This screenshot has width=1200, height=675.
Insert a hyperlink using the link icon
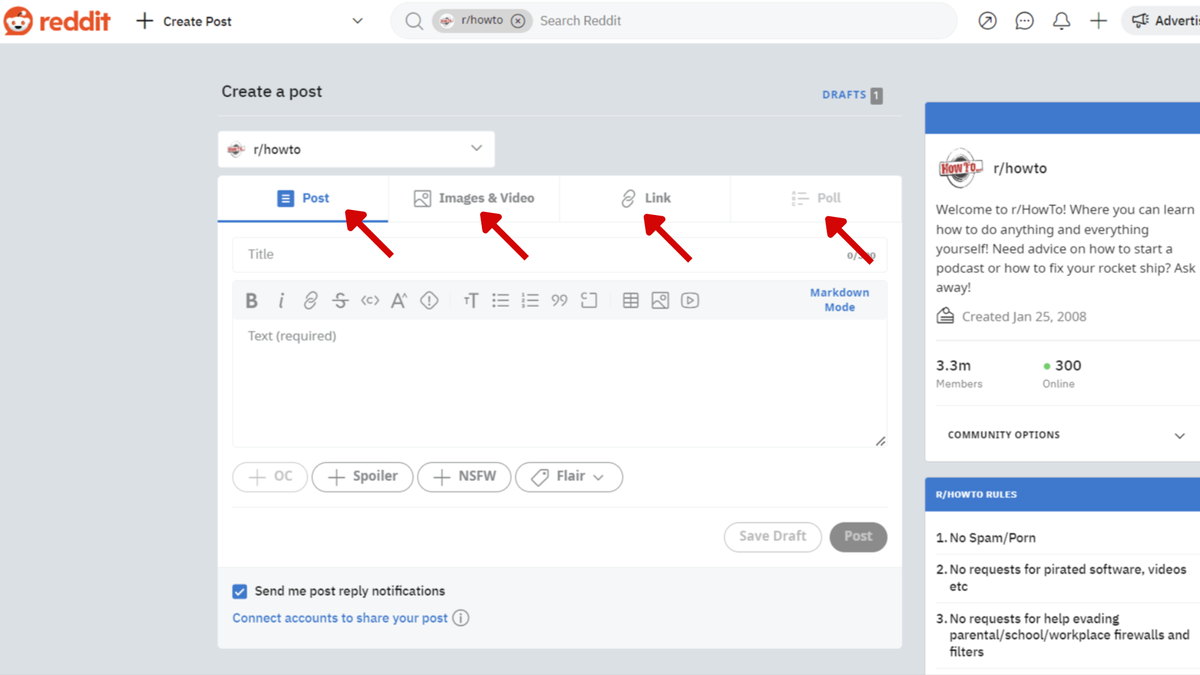[x=310, y=299]
